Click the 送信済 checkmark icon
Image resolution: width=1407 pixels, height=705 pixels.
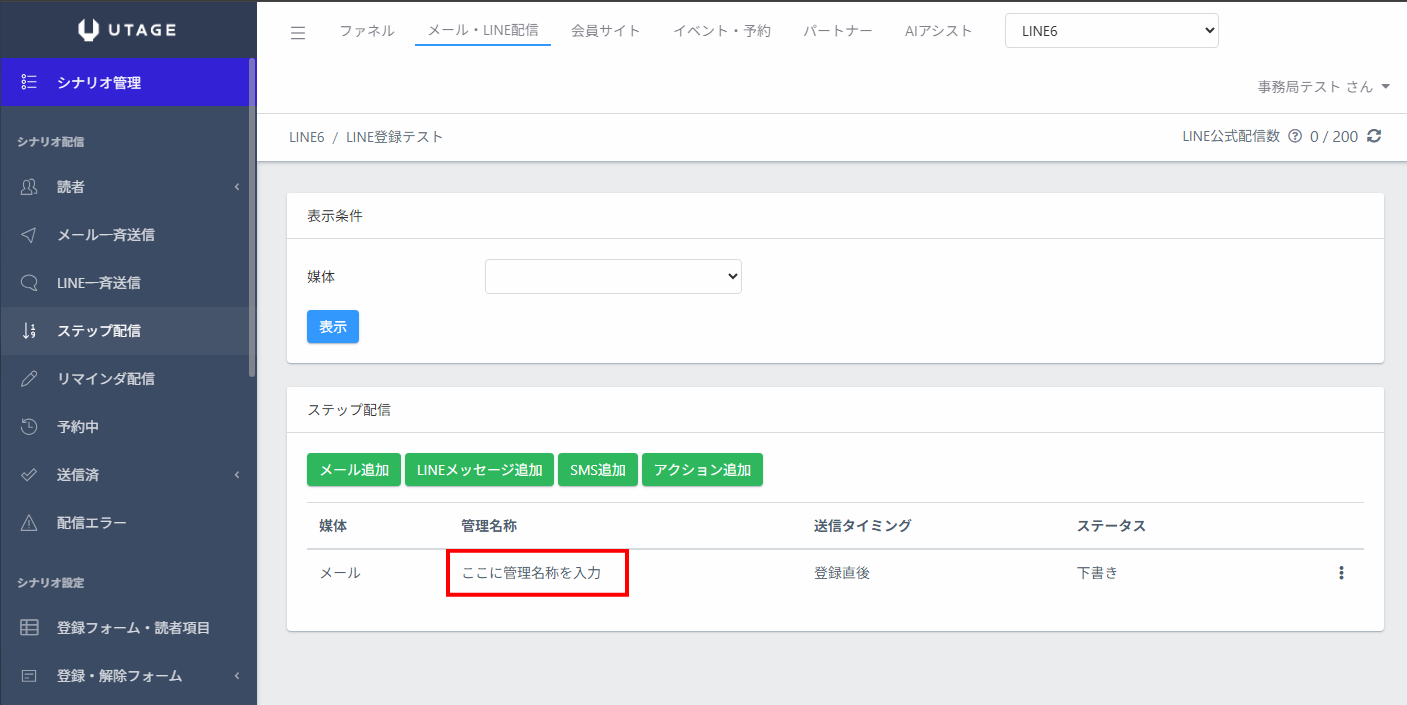point(29,475)
